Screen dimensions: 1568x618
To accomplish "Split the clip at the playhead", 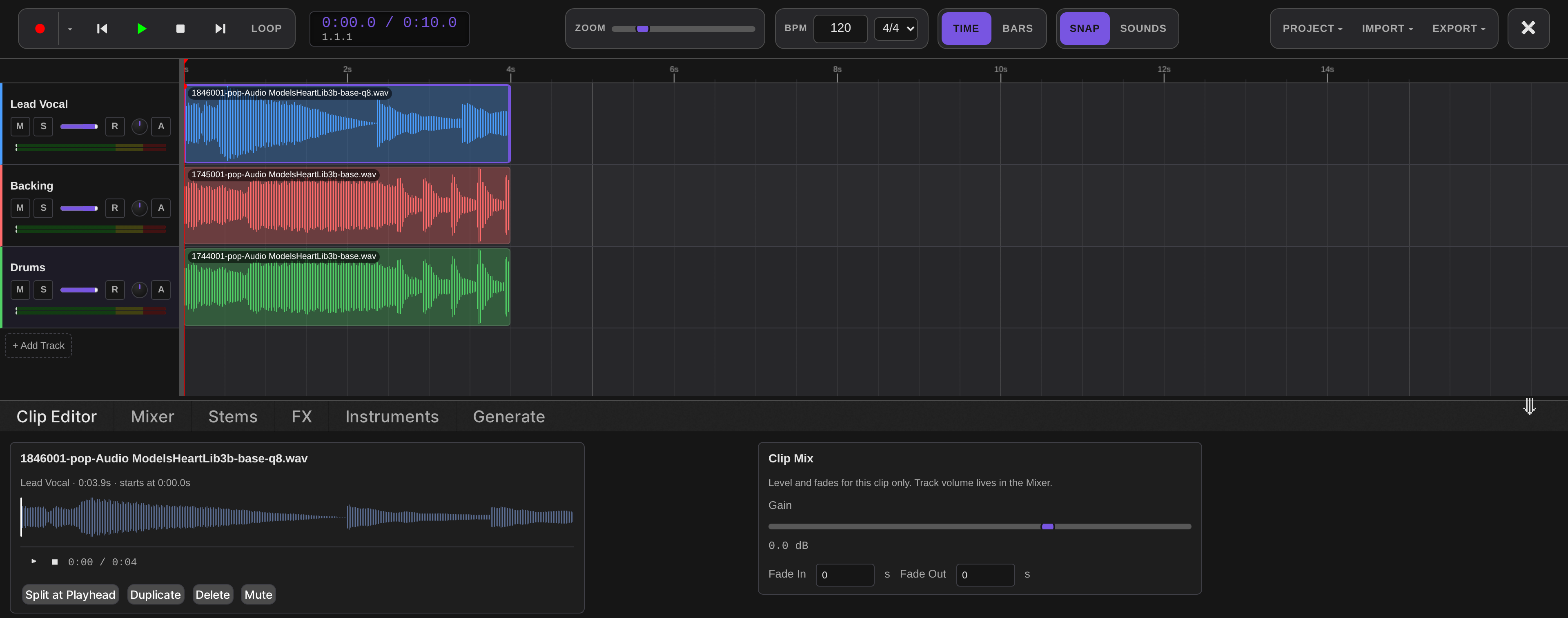I will point(70,594).
